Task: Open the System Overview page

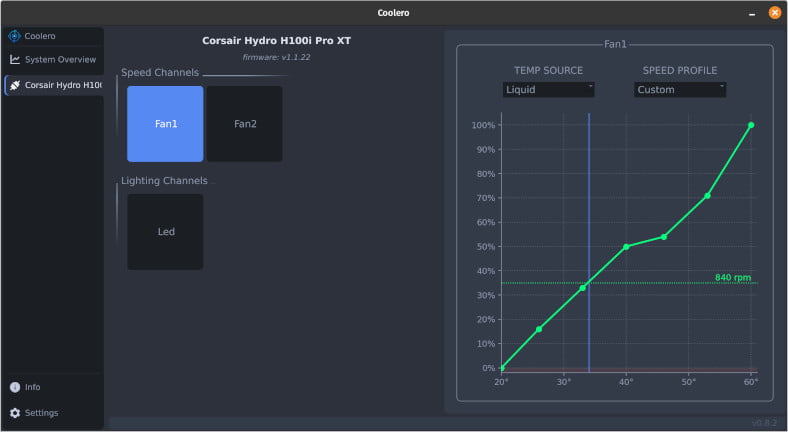Action: click(54, 59)
